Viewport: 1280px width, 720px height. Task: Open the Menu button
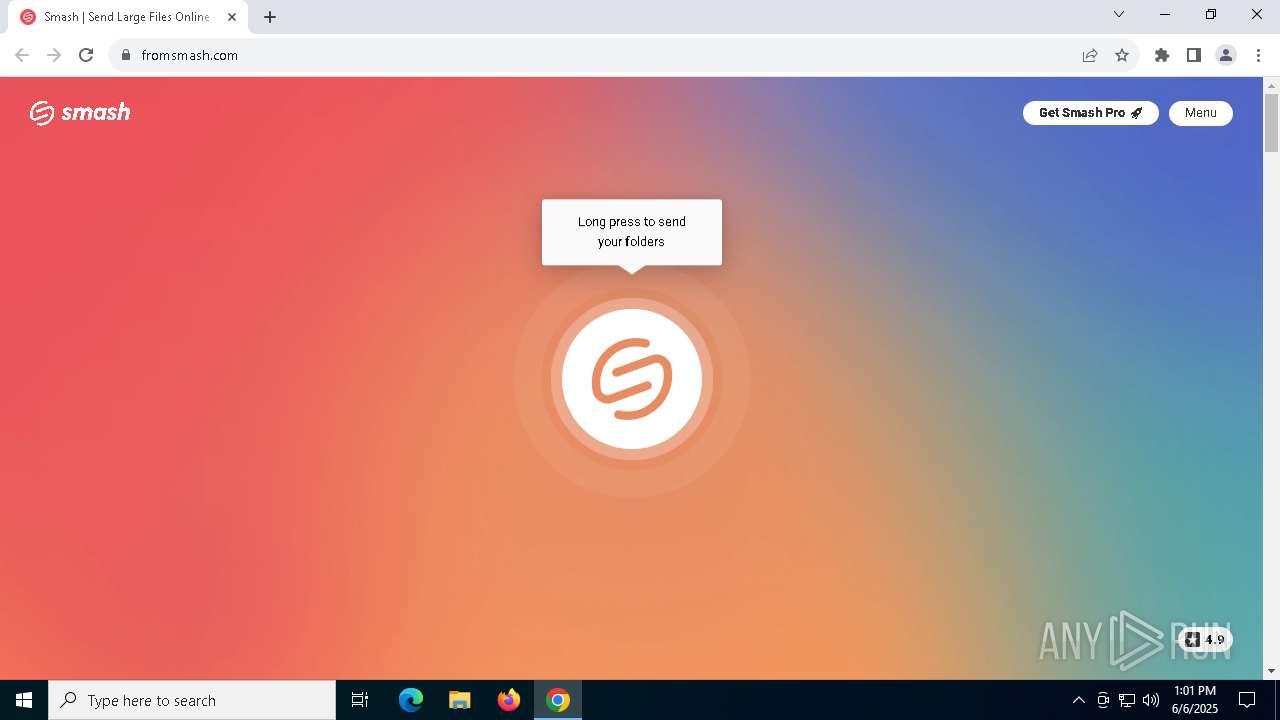pos(1200,113)
